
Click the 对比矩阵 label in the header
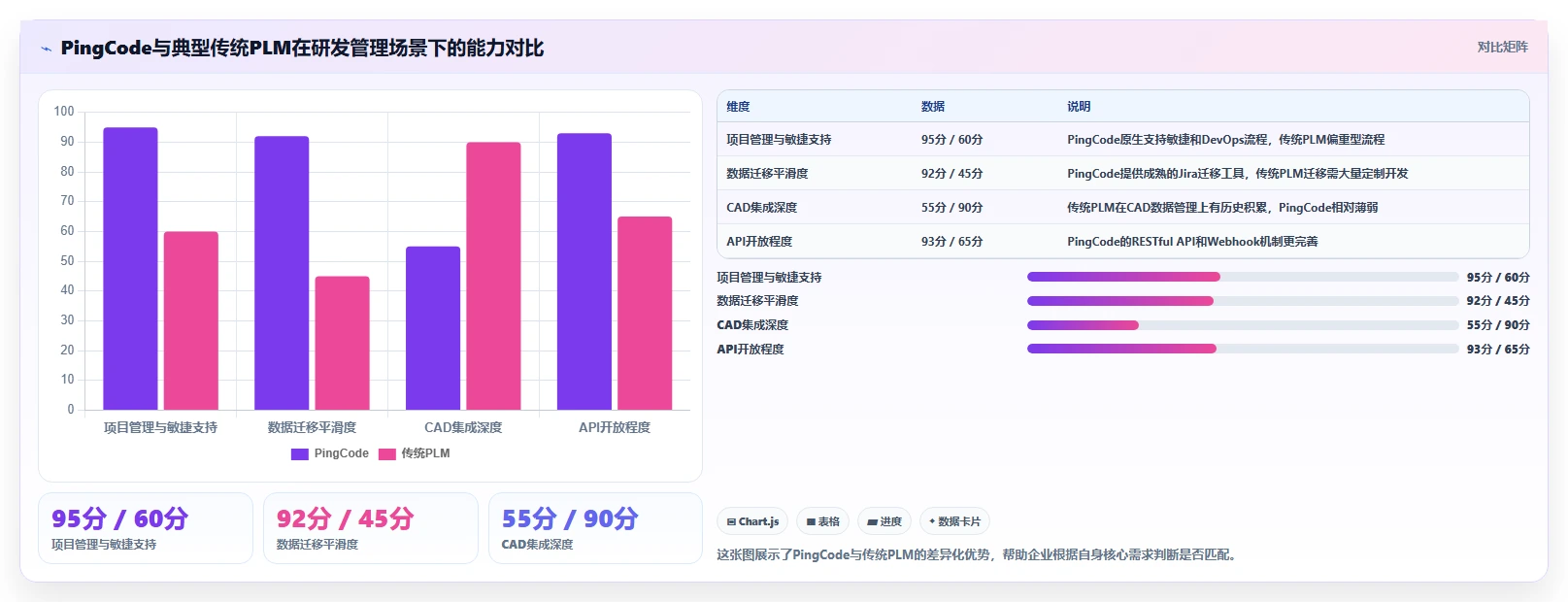[x=1502, y=48]
